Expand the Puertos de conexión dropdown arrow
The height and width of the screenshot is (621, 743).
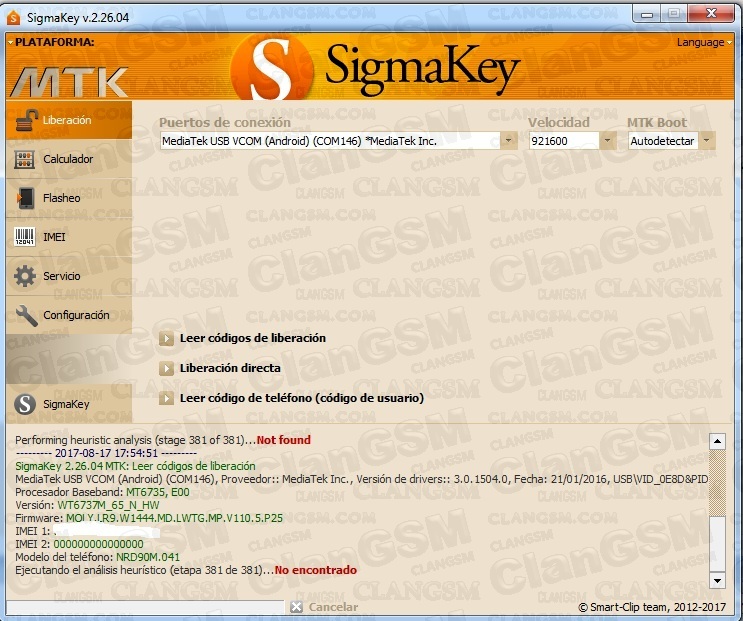pyautogui.click(x=508, y=141)
